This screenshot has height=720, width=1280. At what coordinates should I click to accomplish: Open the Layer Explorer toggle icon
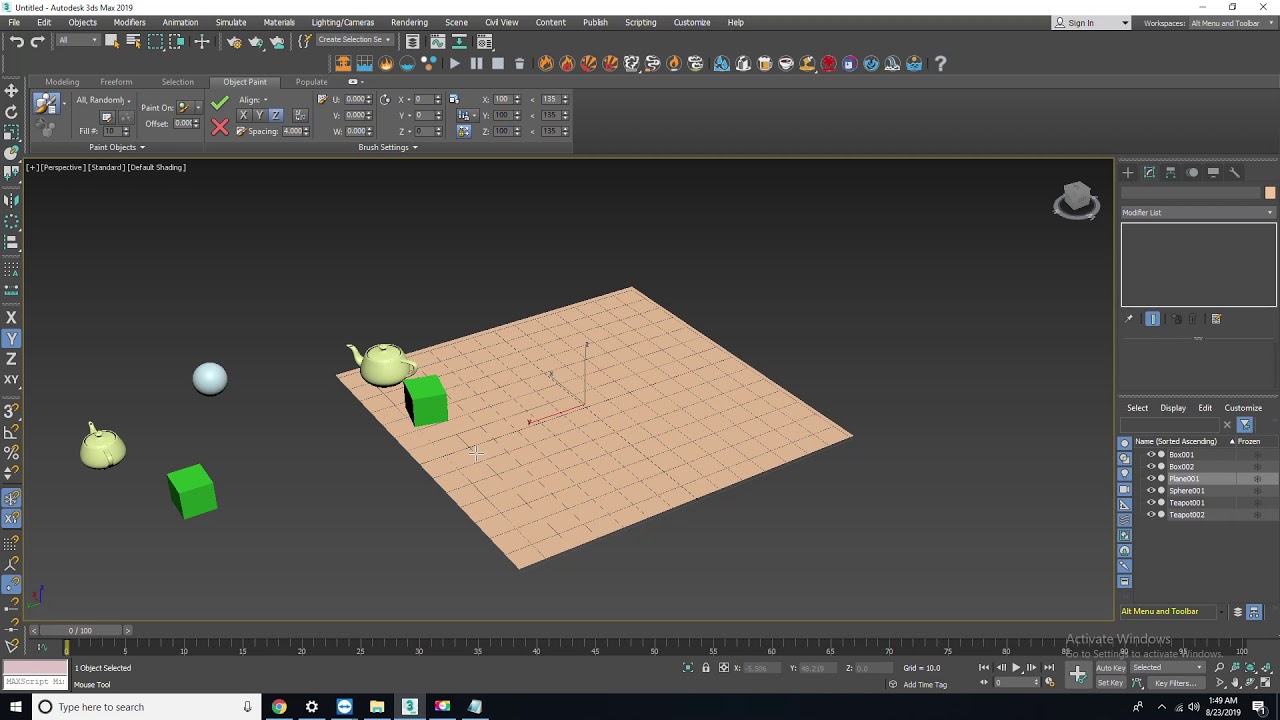(412, 41)
